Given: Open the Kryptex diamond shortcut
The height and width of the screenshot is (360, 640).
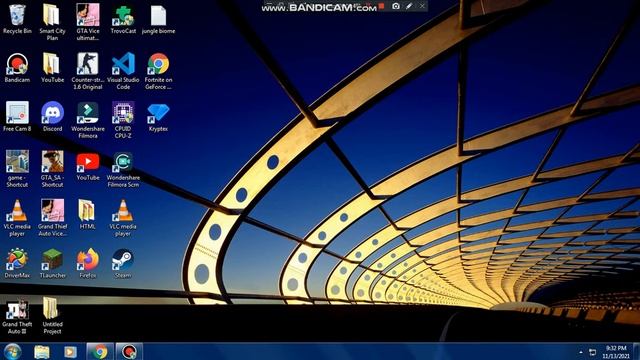Looking at the screenshot, I should pyautogui.click(x=158, y=117).
